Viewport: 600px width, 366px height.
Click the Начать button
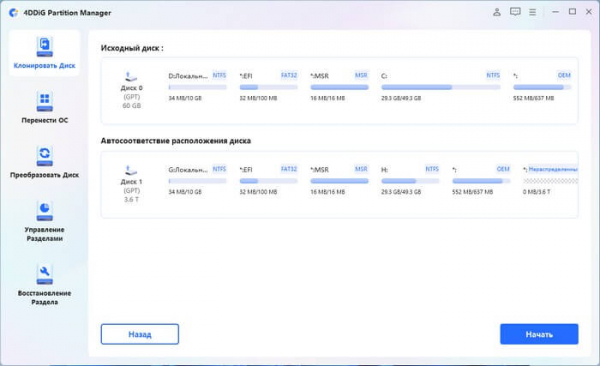(x=539, y=334)
